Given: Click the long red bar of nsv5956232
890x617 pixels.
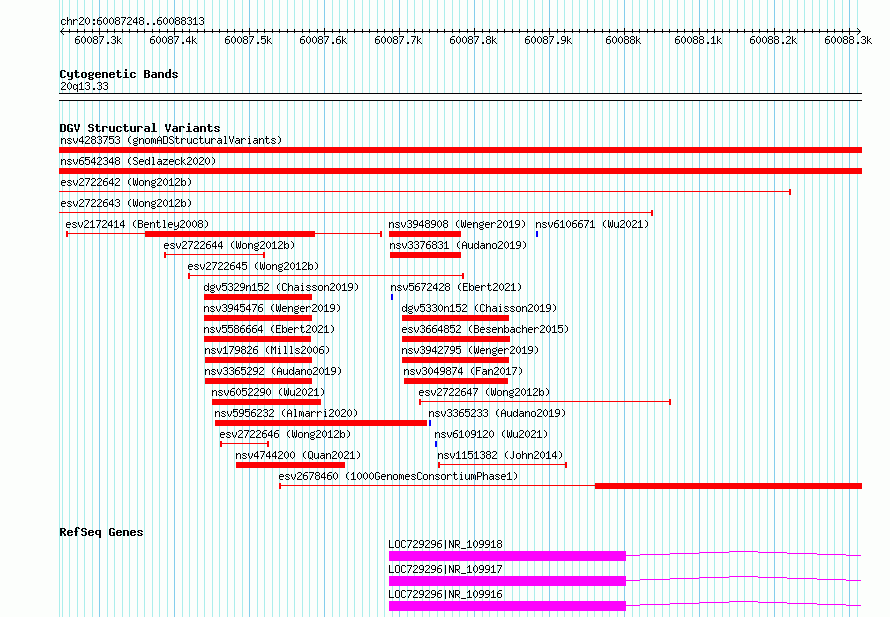Looking at the screenshot, I should click(321, 423).
